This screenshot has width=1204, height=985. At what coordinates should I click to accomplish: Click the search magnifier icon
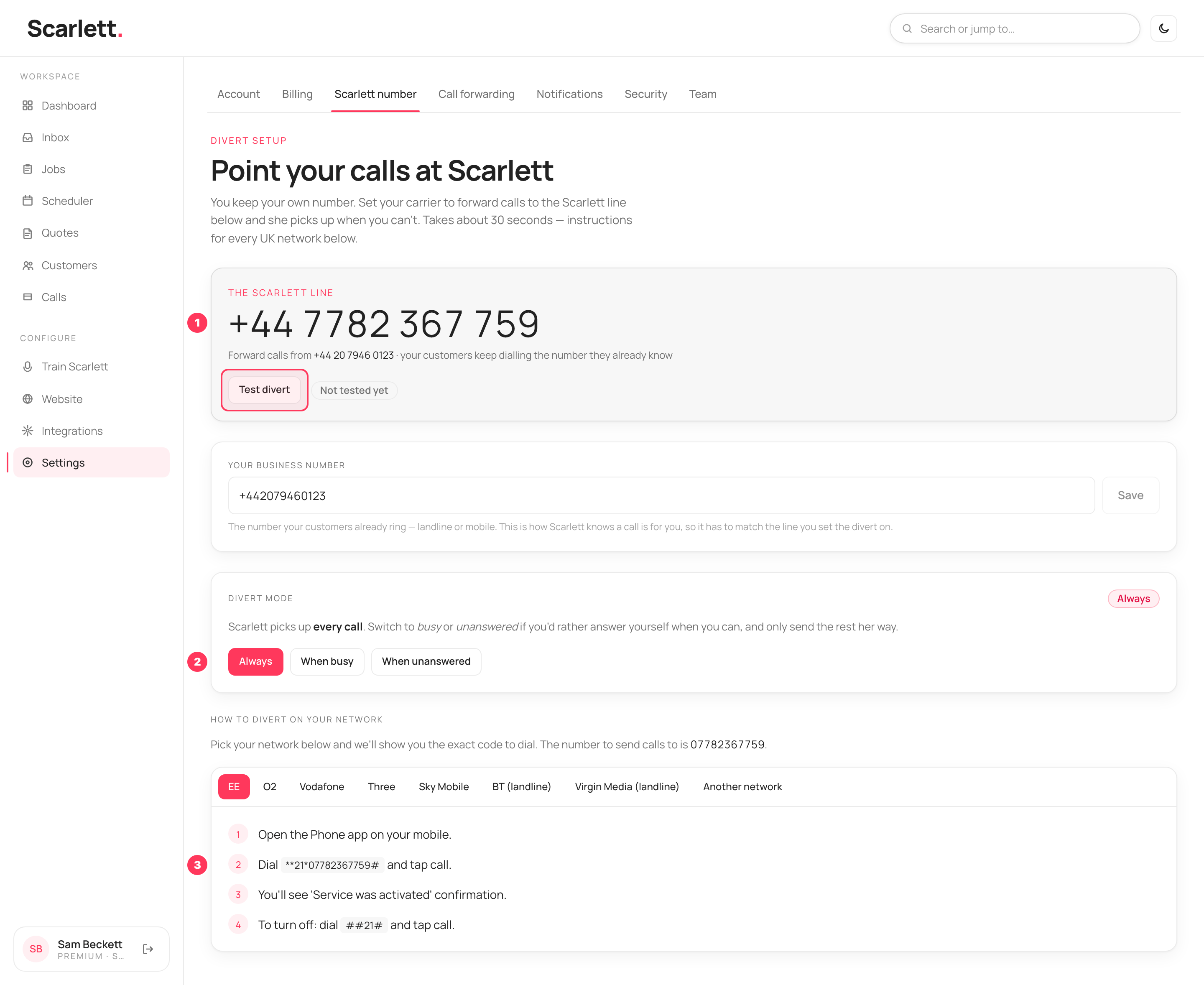[x=907, y=28]
